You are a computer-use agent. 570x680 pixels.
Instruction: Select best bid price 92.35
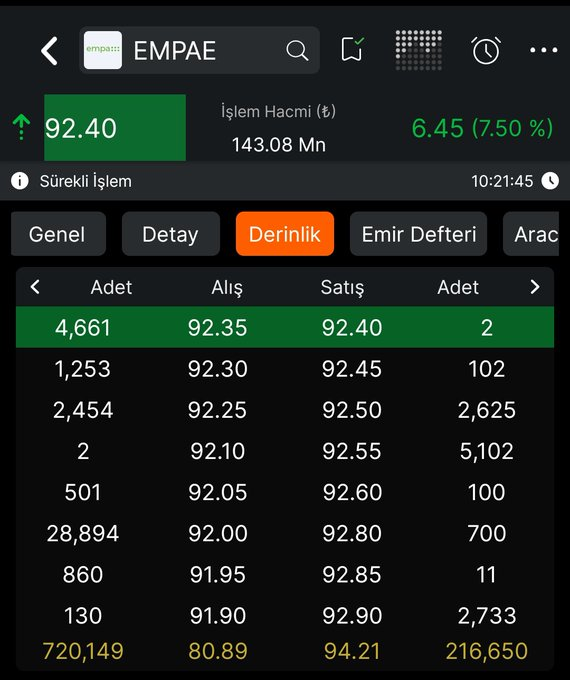(x=217, y=327)
